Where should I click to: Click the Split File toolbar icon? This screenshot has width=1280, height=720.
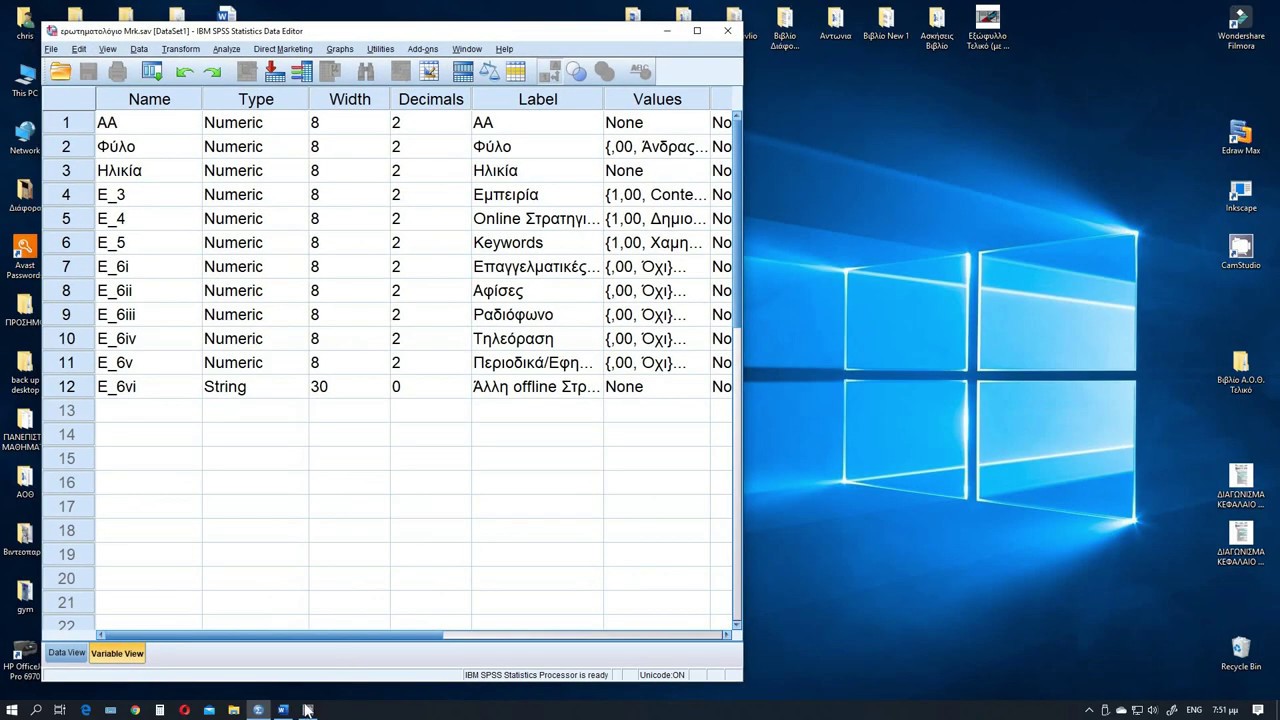point(463,71)
